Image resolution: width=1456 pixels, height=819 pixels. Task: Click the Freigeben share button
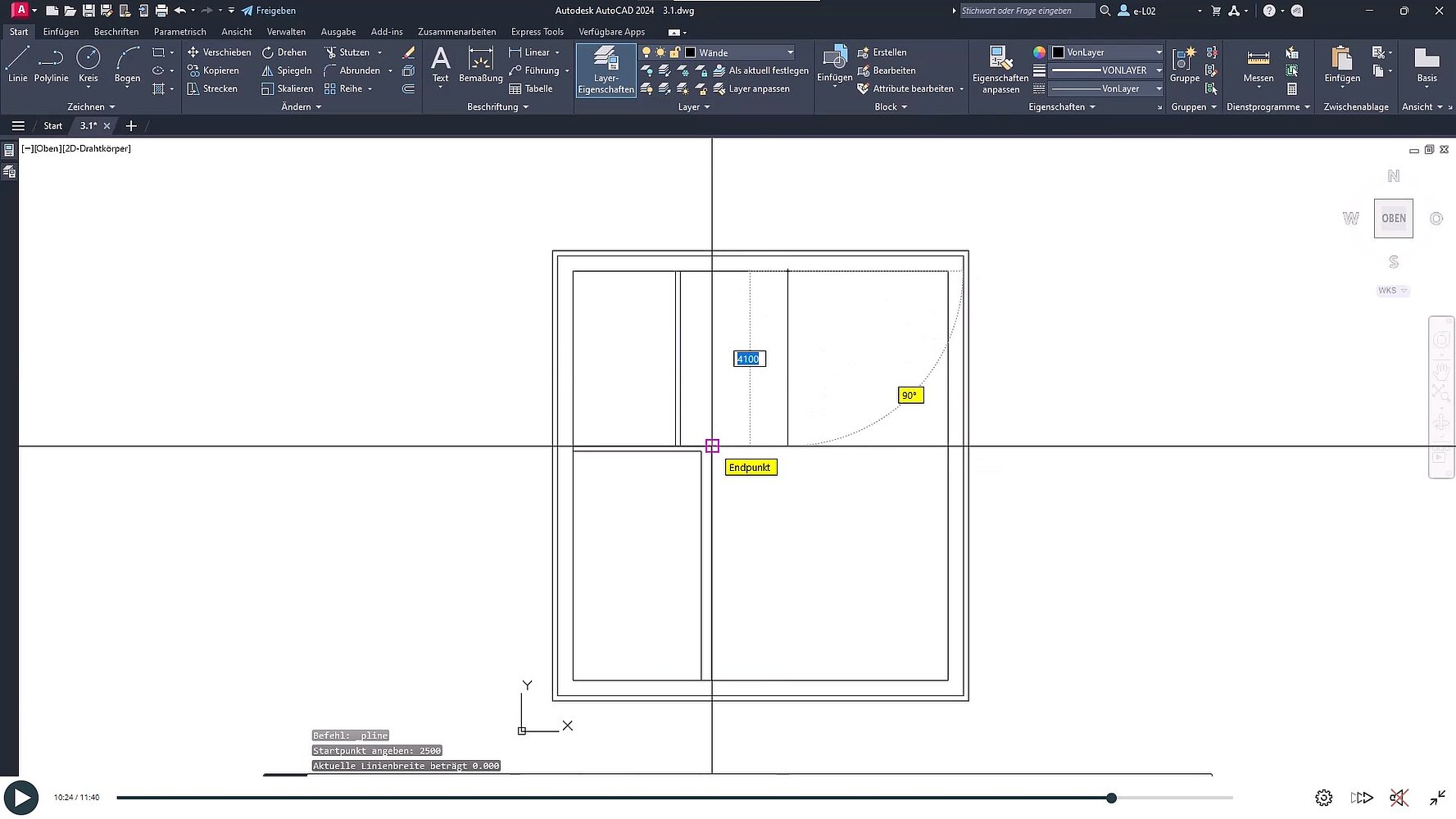coord(269,11)
